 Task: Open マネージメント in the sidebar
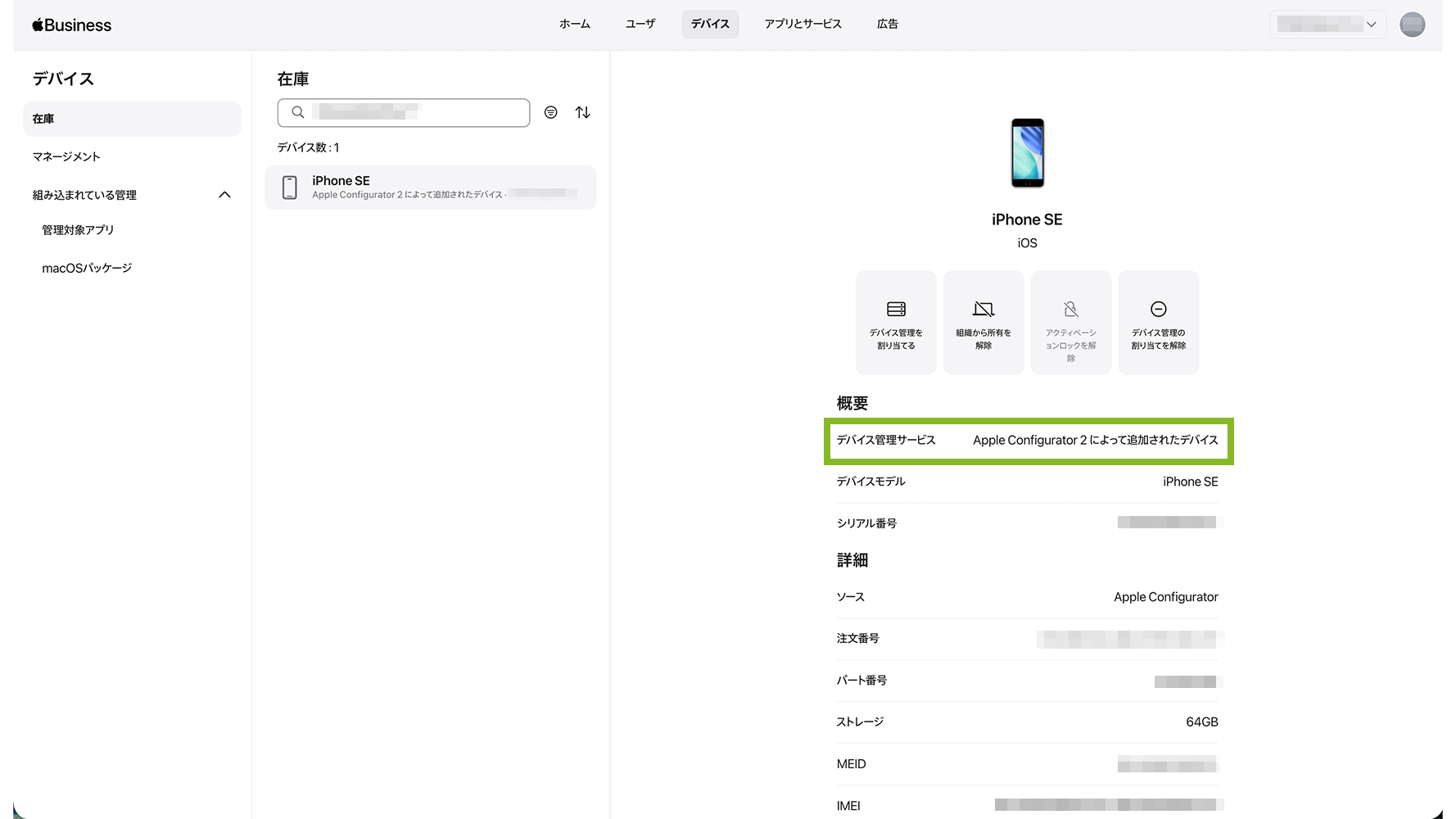66,156
